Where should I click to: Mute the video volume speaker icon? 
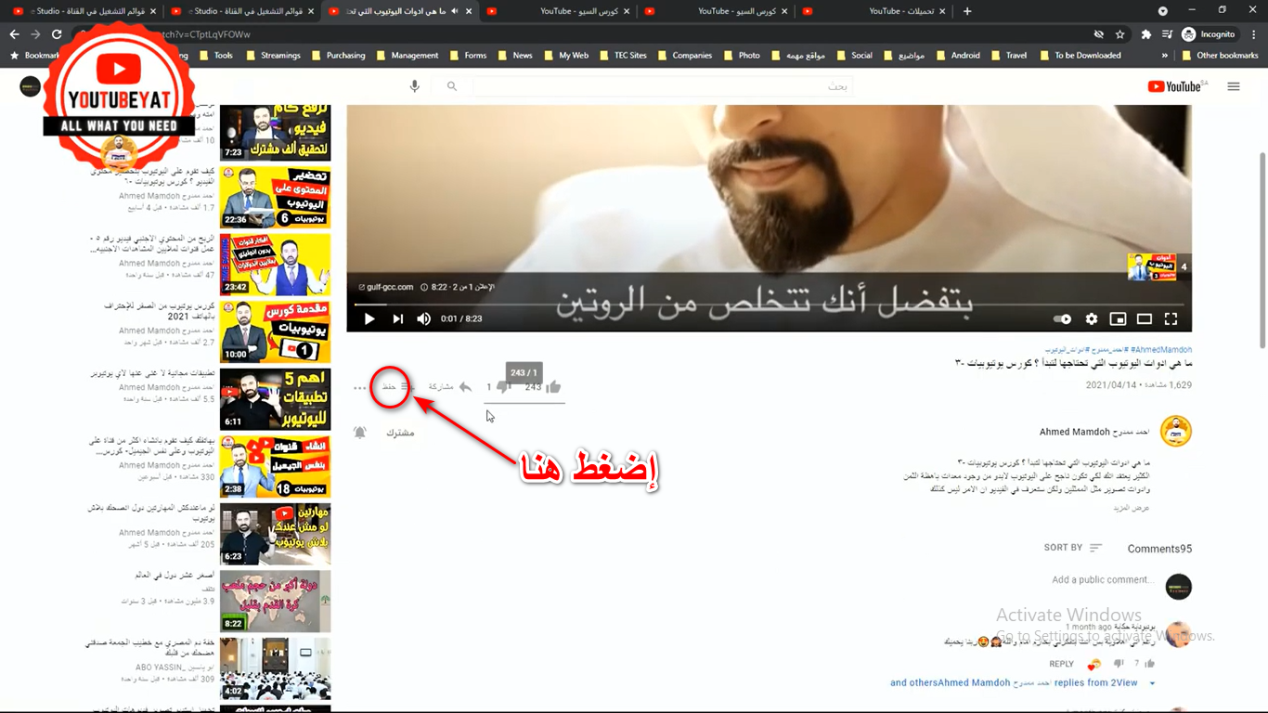[424, 319]
